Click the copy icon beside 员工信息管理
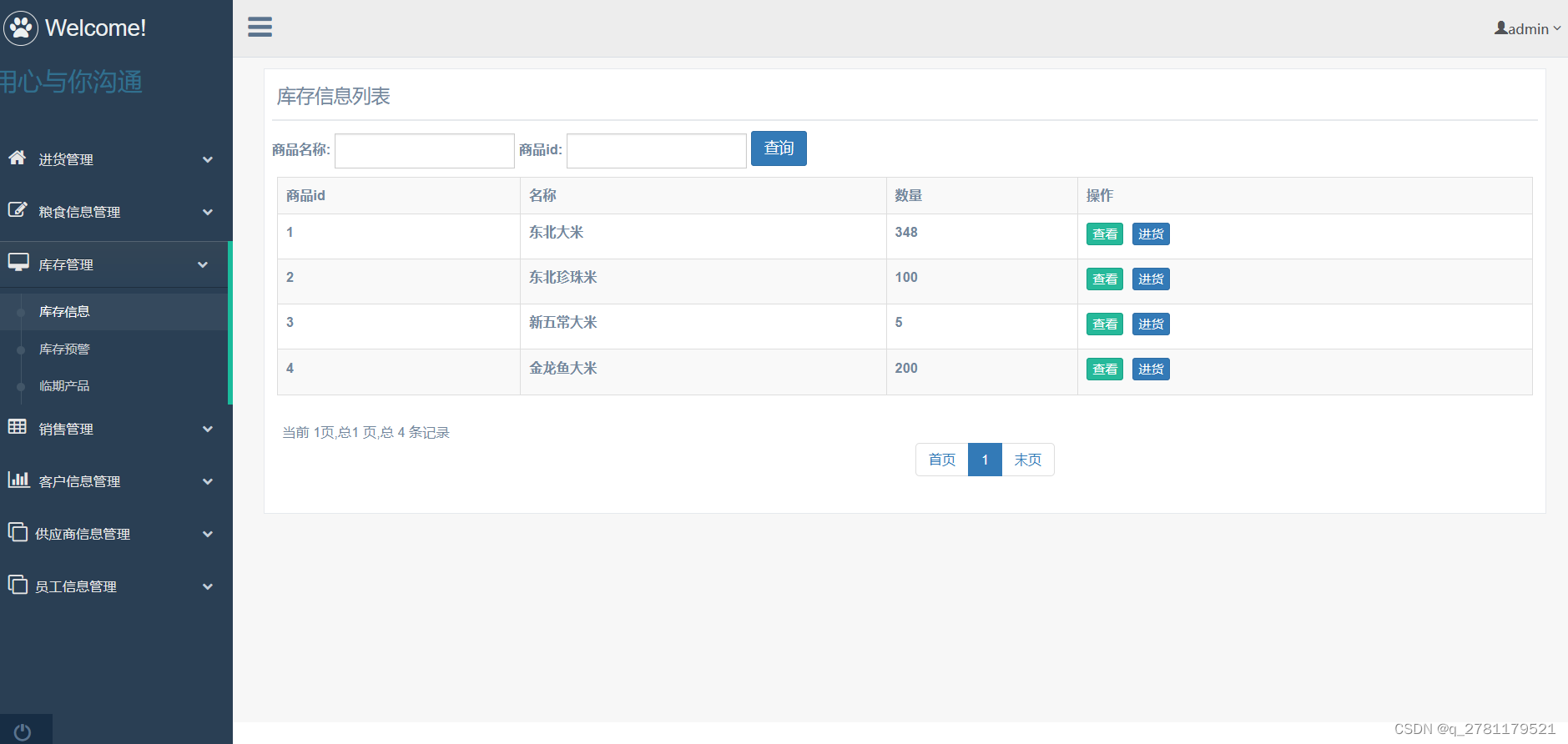This screenshot has width=1568, height=744. pos(18,584)
